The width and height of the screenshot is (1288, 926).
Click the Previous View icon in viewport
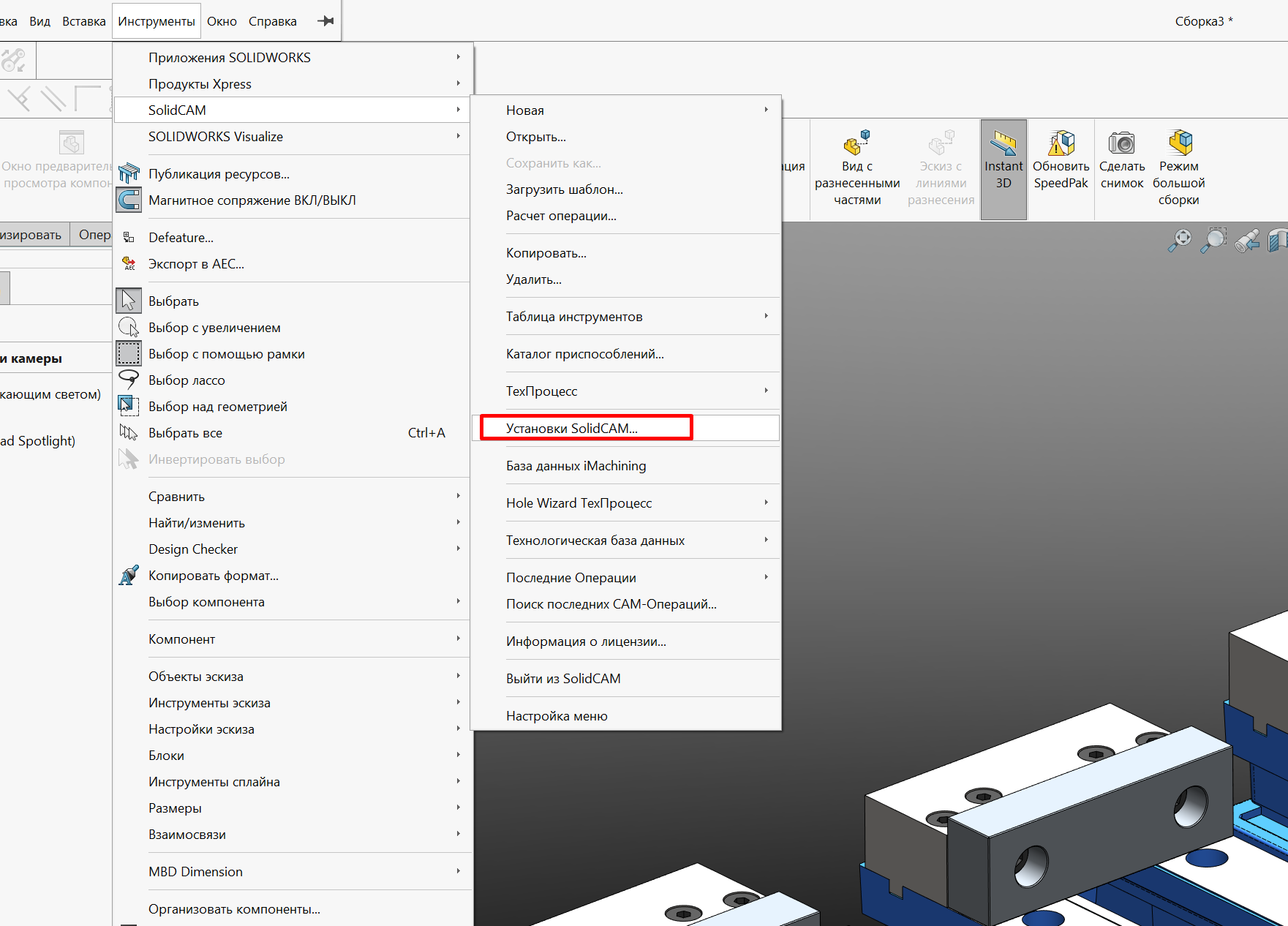click(1247, 240)
